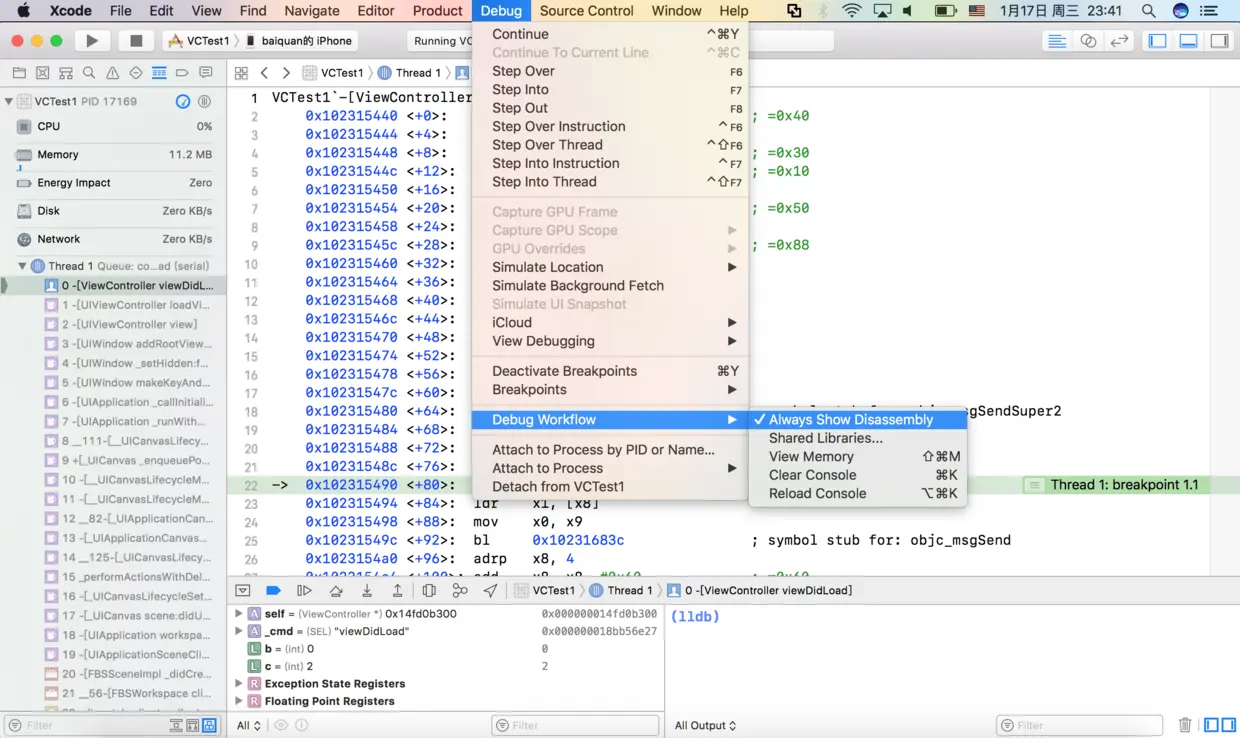Open the Report navigator speech-bubble icon

[x=206, y=73]
